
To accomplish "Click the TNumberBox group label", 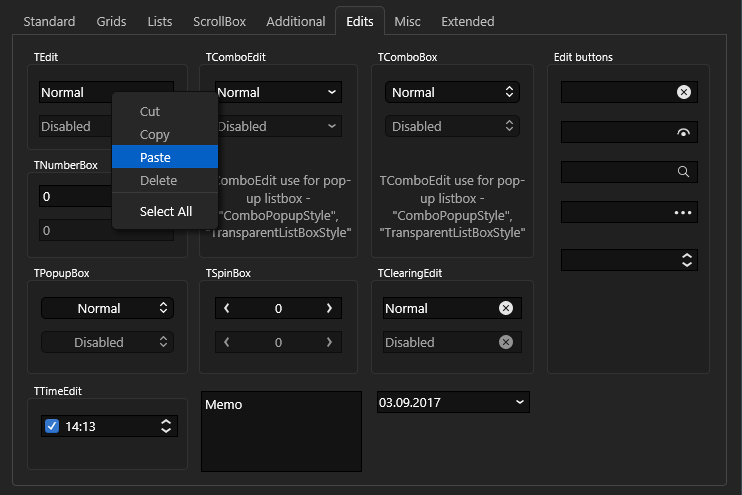I will click(x=65, y=165).
